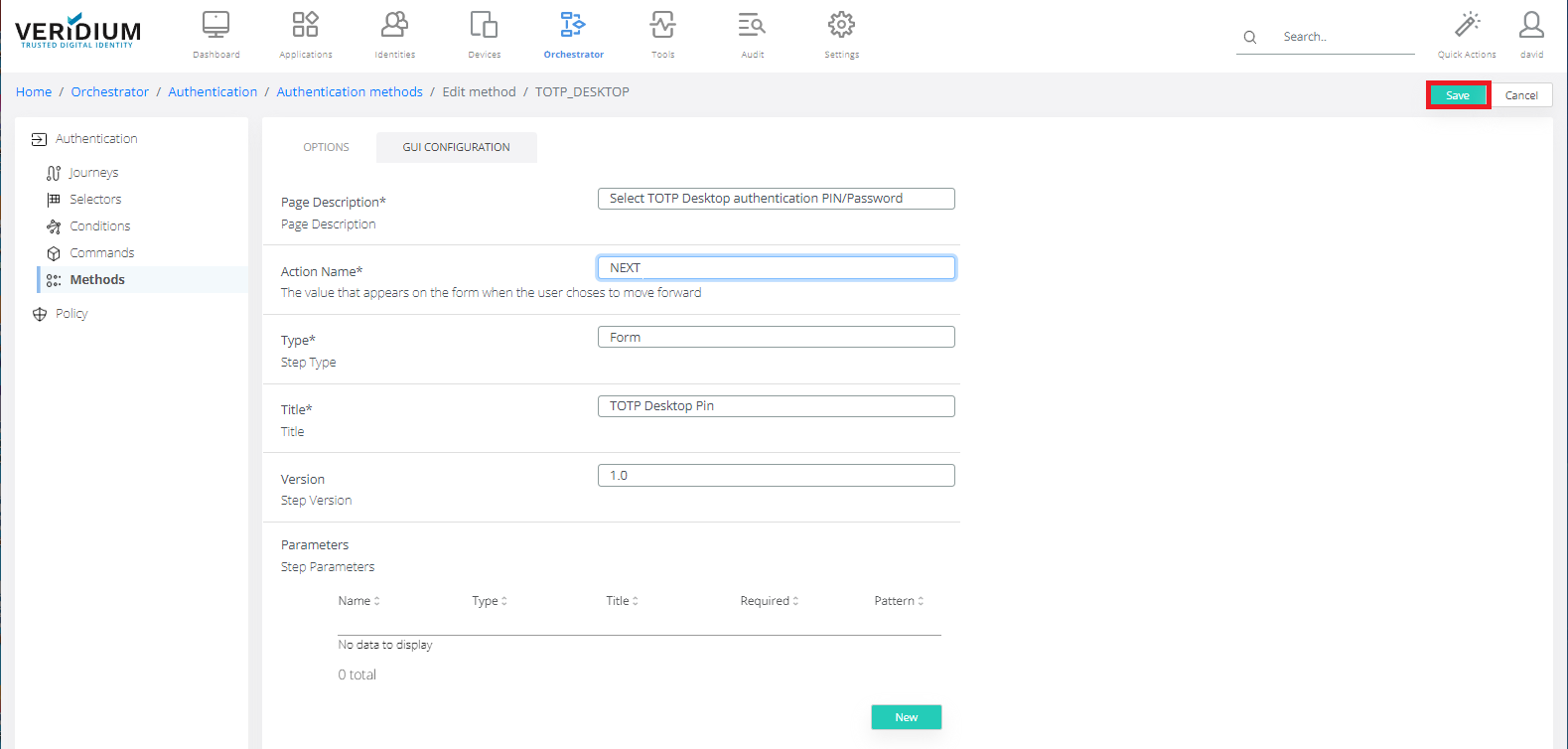Open the Settings gear icon
This screenshot has height=749, width=1568.
[x=841, y=25]
